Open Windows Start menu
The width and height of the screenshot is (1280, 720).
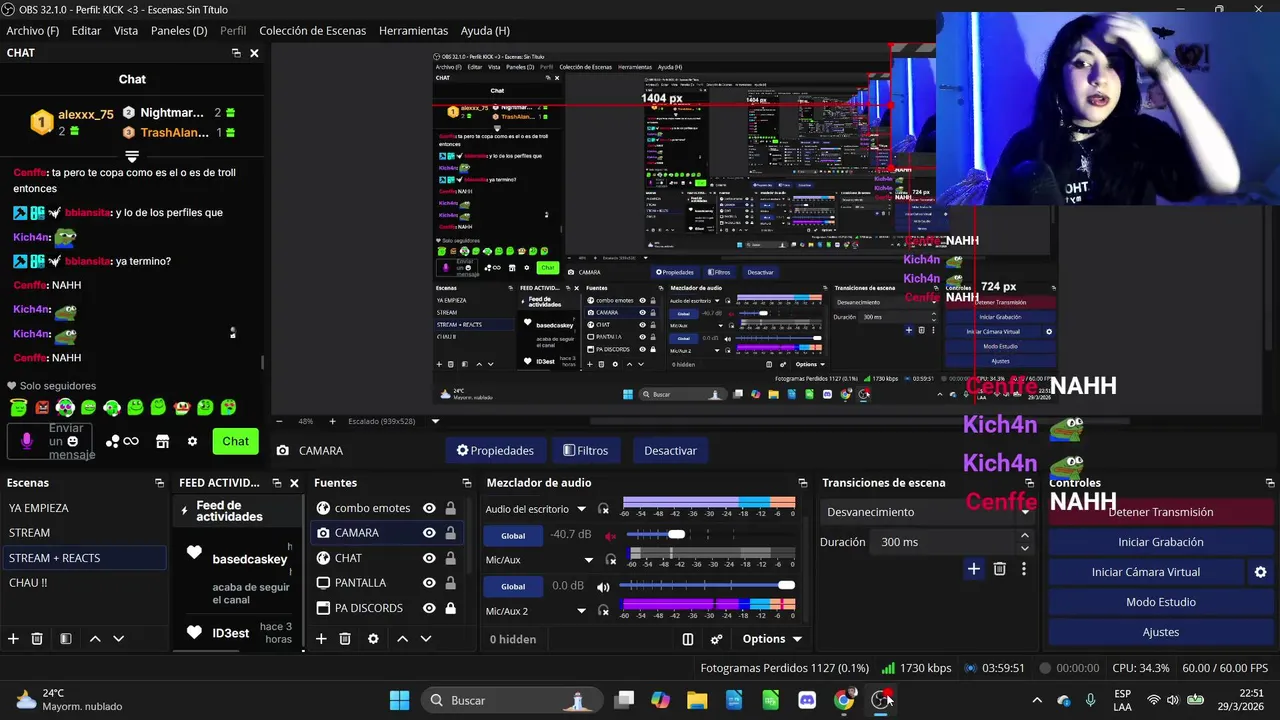click(399, 700)
